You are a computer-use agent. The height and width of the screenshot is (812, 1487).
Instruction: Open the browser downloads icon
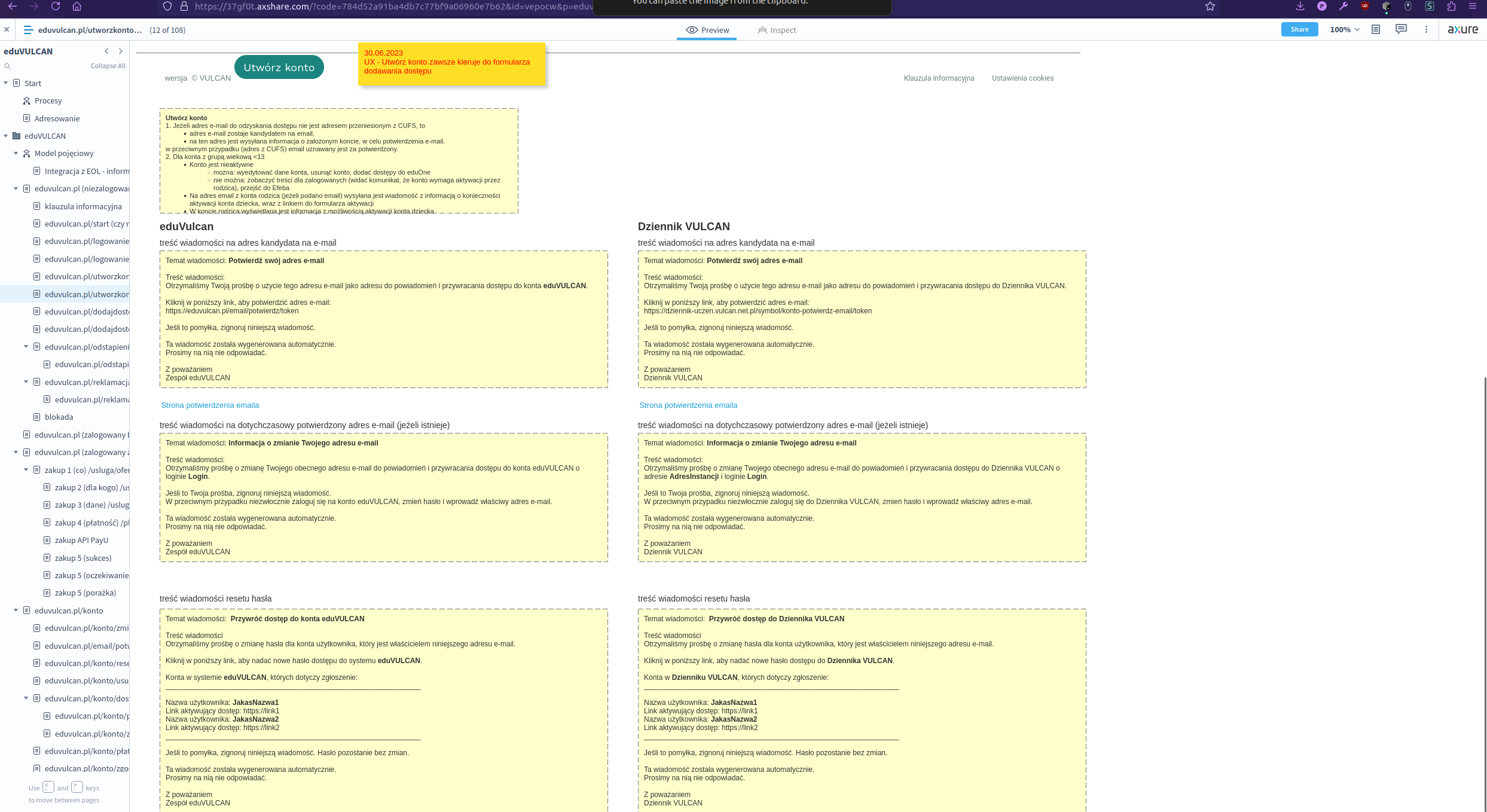click(x=1300, y=6)
